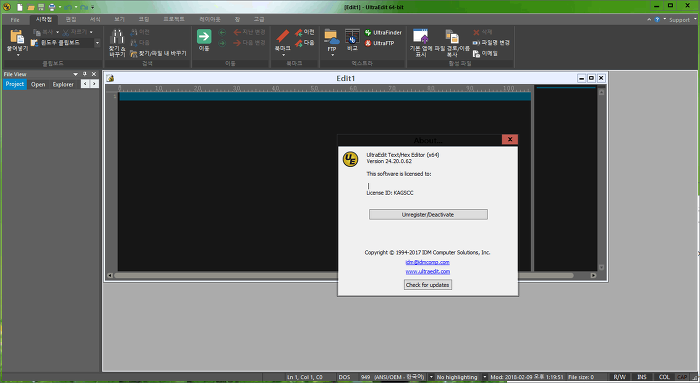Viewport: 700px width, 383px height.
Task: Open the File View panel options dropdown
Action: 75,74
